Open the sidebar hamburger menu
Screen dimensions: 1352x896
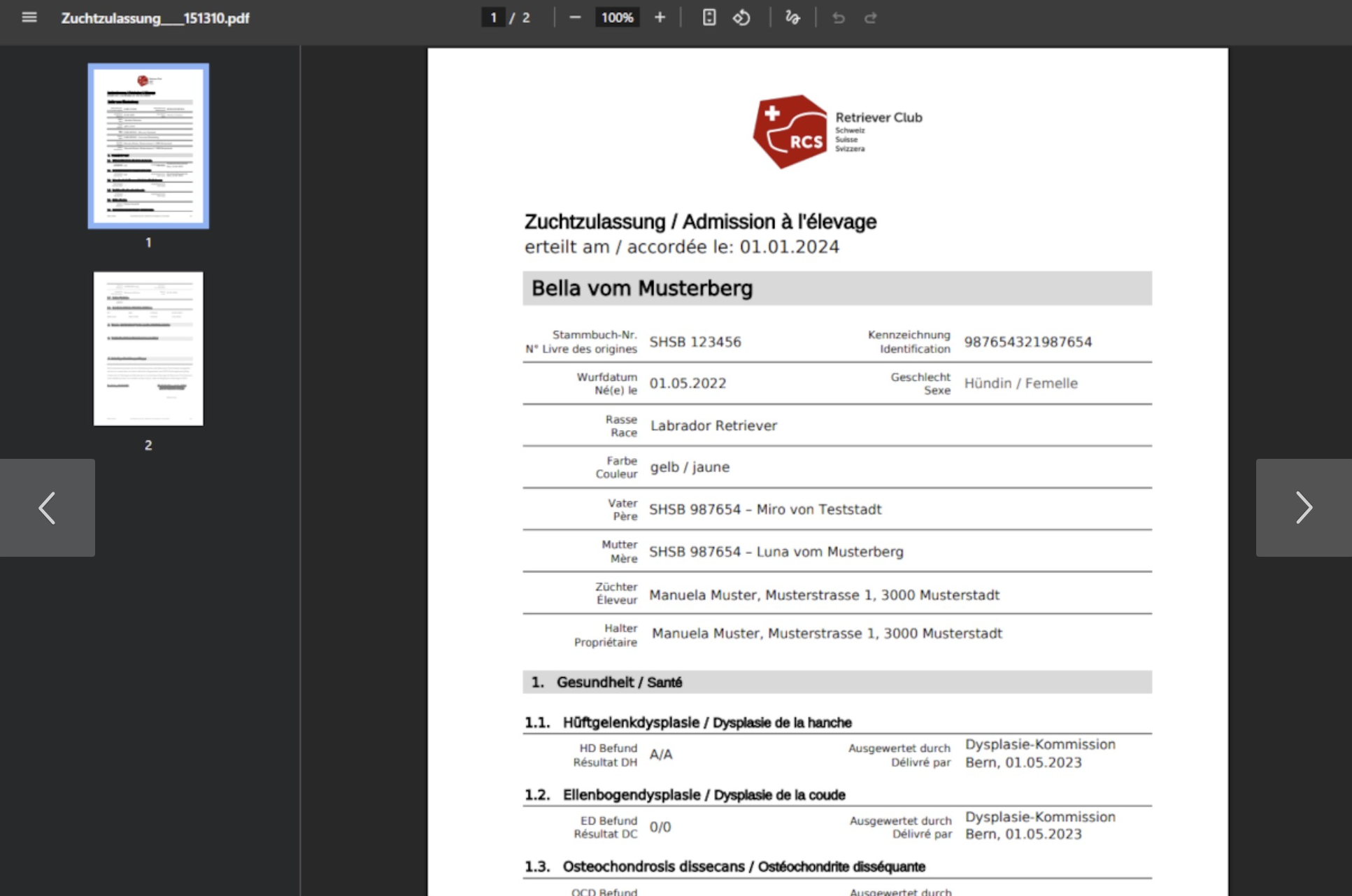pyautogui.click(x=29, y=17)
